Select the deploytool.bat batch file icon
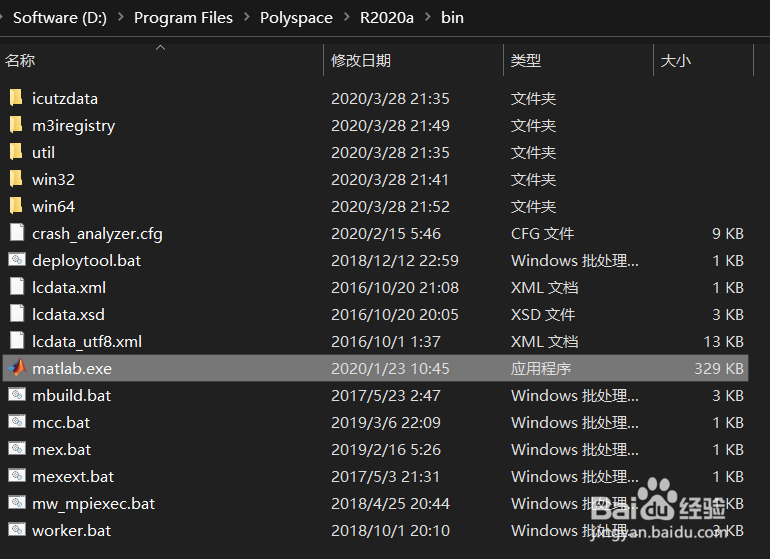This screenshot has height=559, width=770. pos(17,259)
